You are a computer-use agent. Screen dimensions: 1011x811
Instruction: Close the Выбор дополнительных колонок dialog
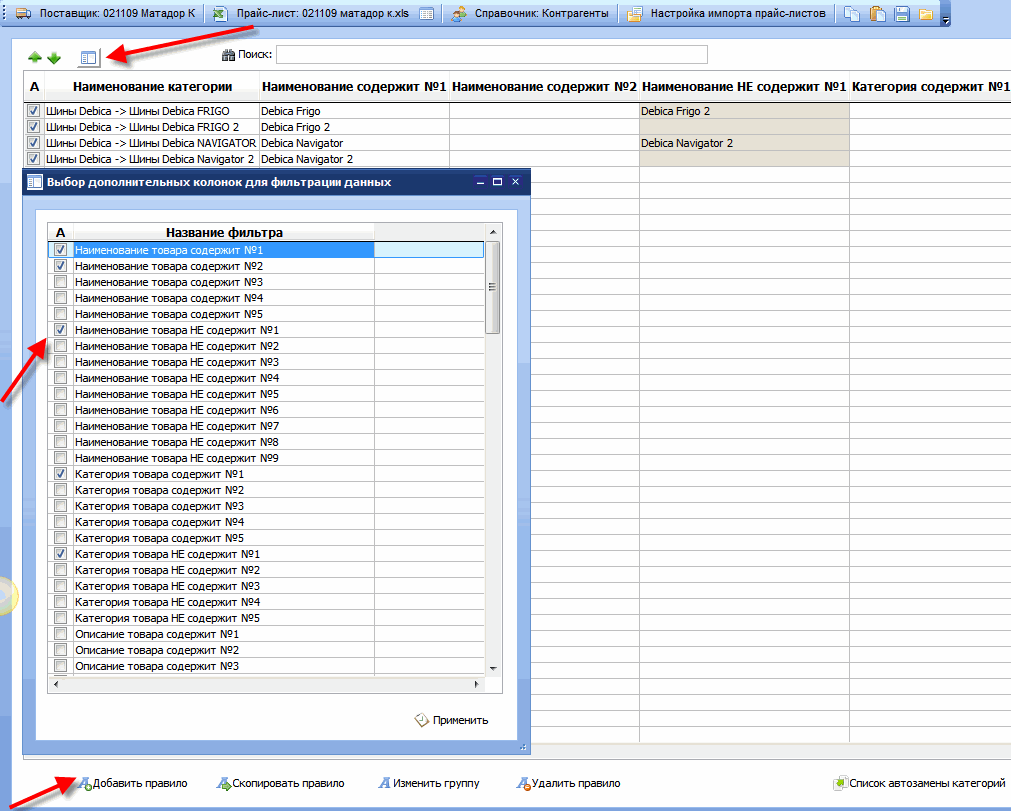tap(515, 182)
